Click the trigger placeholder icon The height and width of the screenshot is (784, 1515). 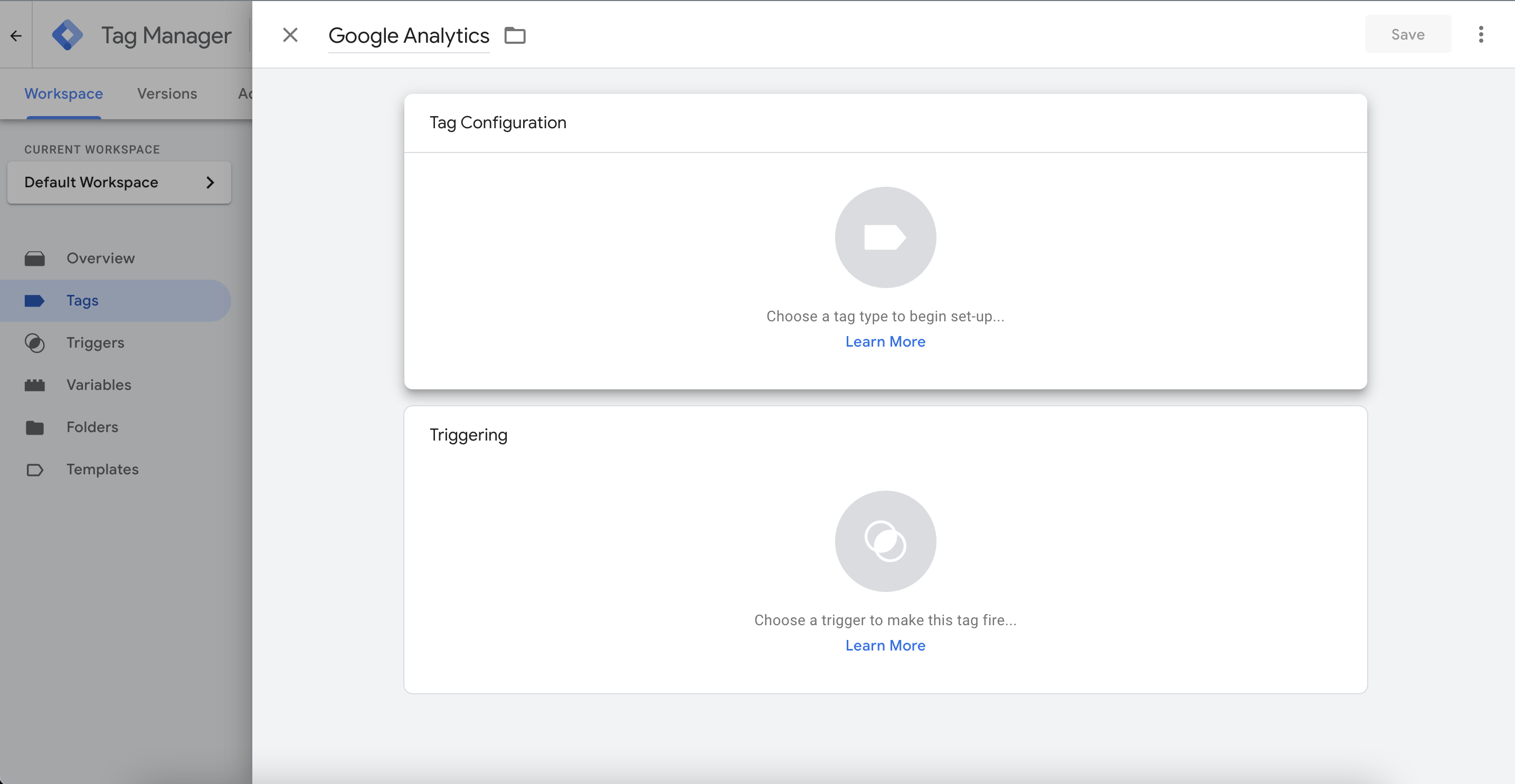[885, 541]
